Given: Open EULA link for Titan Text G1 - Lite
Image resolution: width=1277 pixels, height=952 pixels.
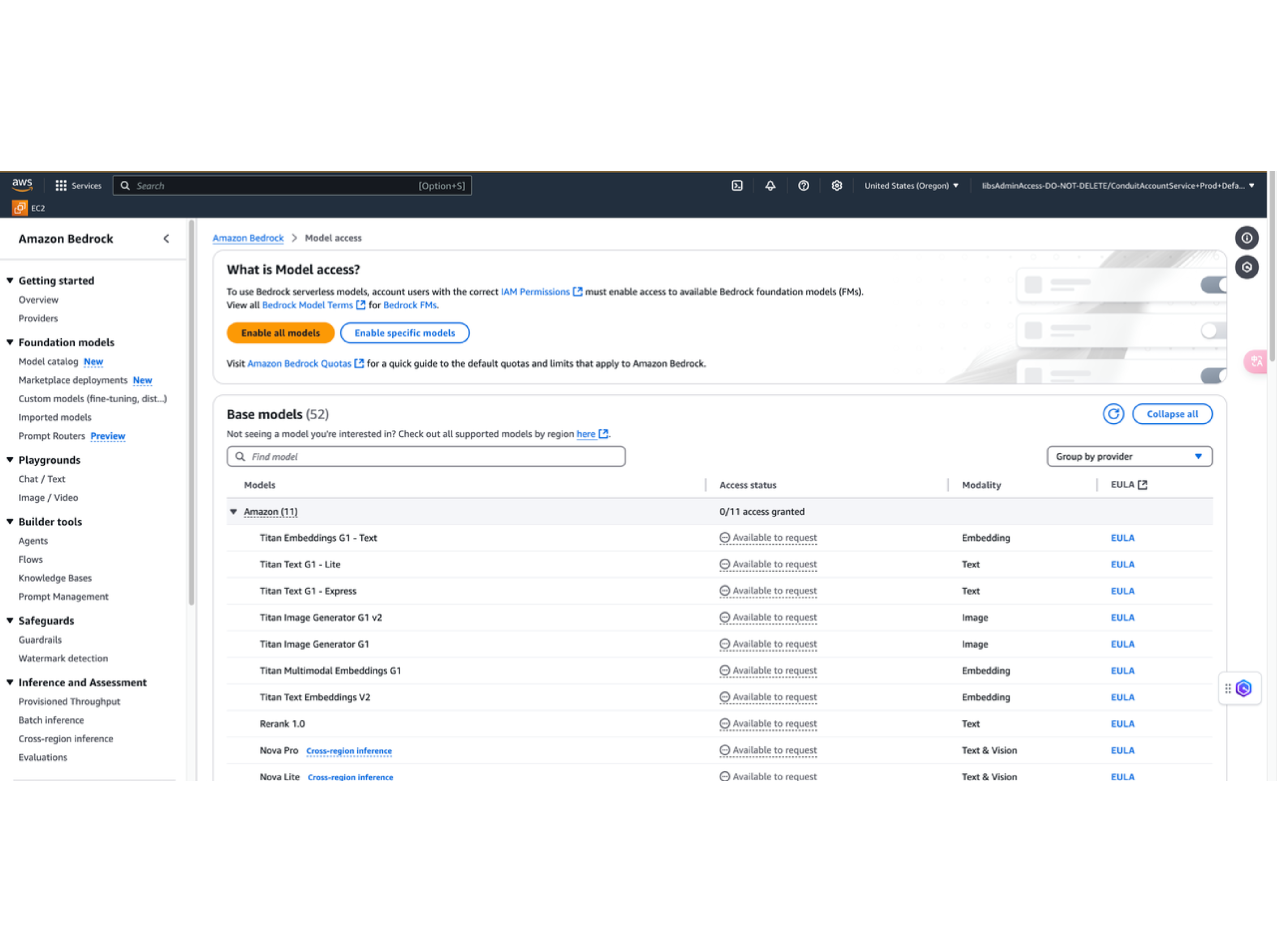Looking at the screenshot, I should click(x=1122, y=564).
